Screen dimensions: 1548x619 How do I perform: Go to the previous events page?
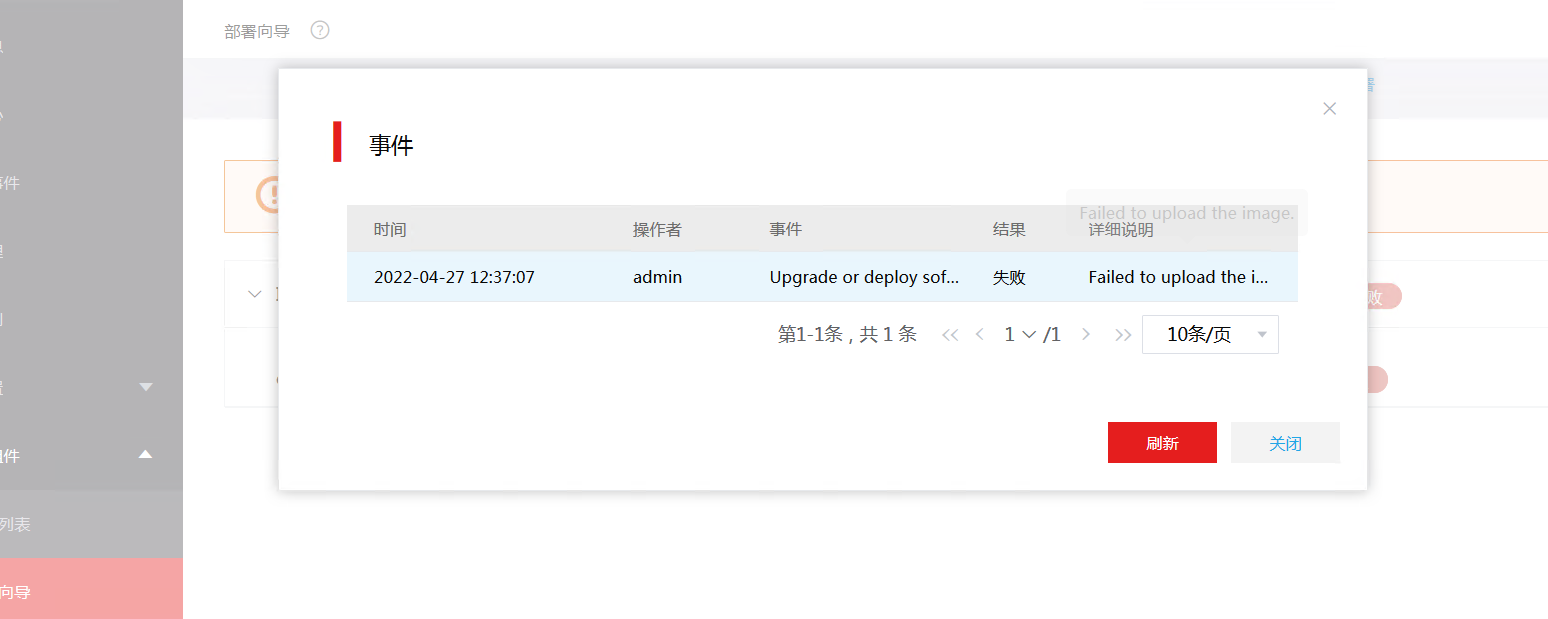point(980,335)
